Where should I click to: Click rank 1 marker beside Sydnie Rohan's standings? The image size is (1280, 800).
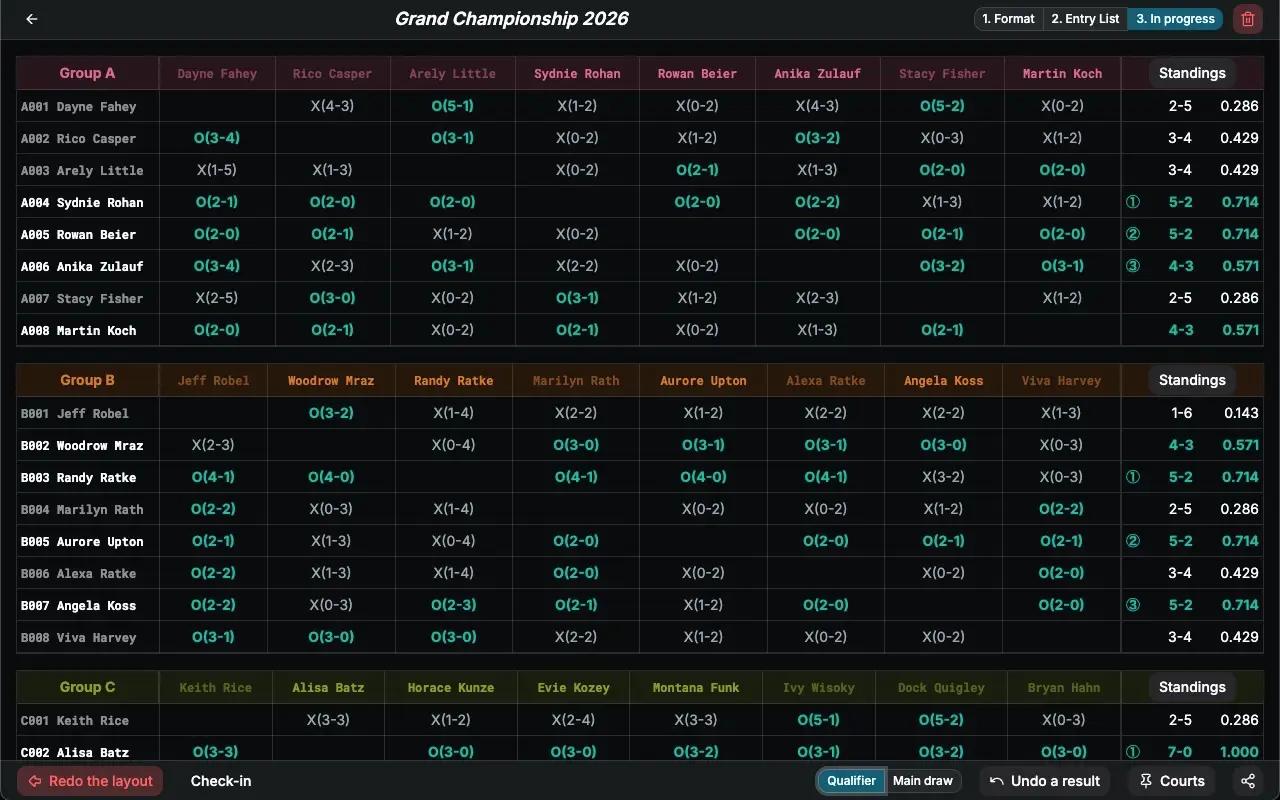click(1133, 202)
